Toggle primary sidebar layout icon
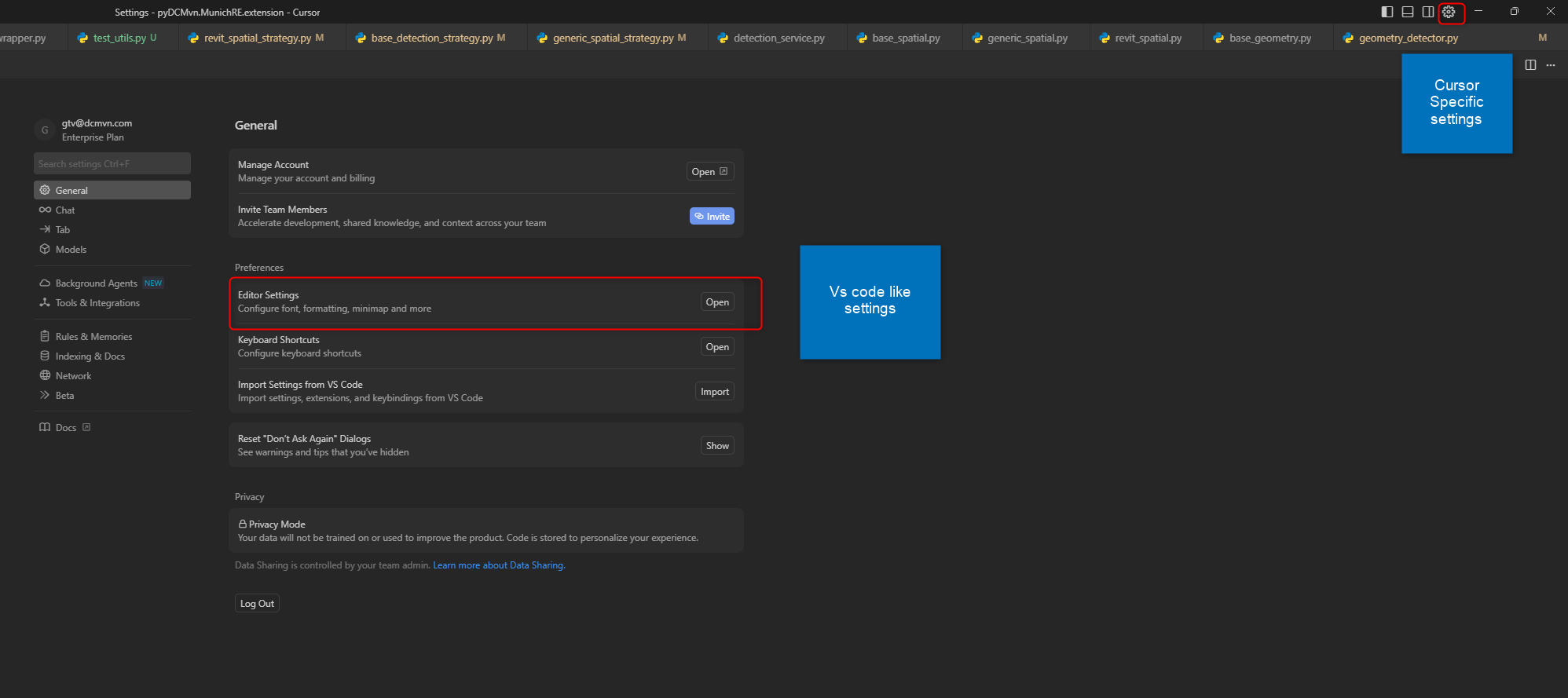1568x698 pixels. click(x=1387, y=12)
